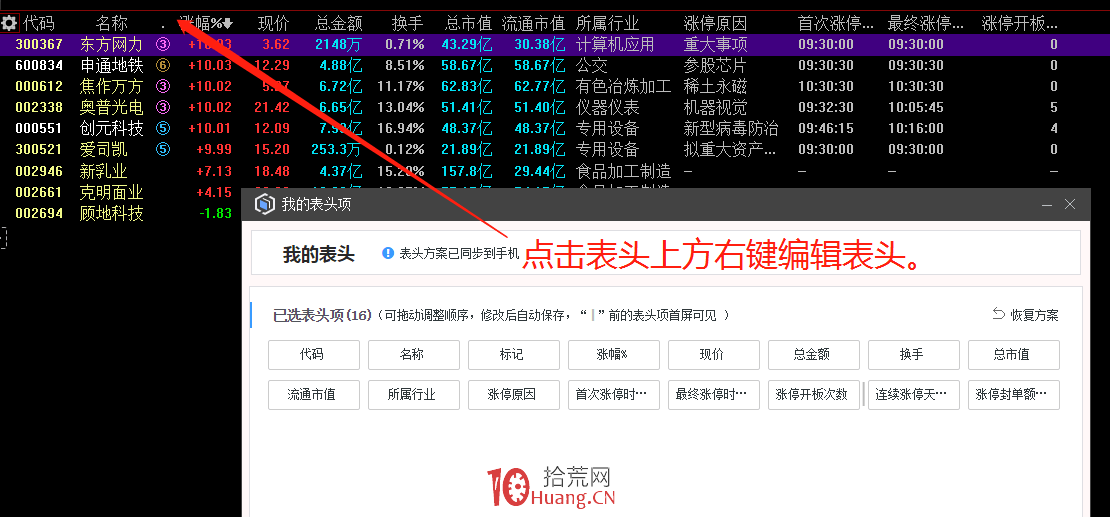Click the 换手 column header

click(x=408, y=23)
